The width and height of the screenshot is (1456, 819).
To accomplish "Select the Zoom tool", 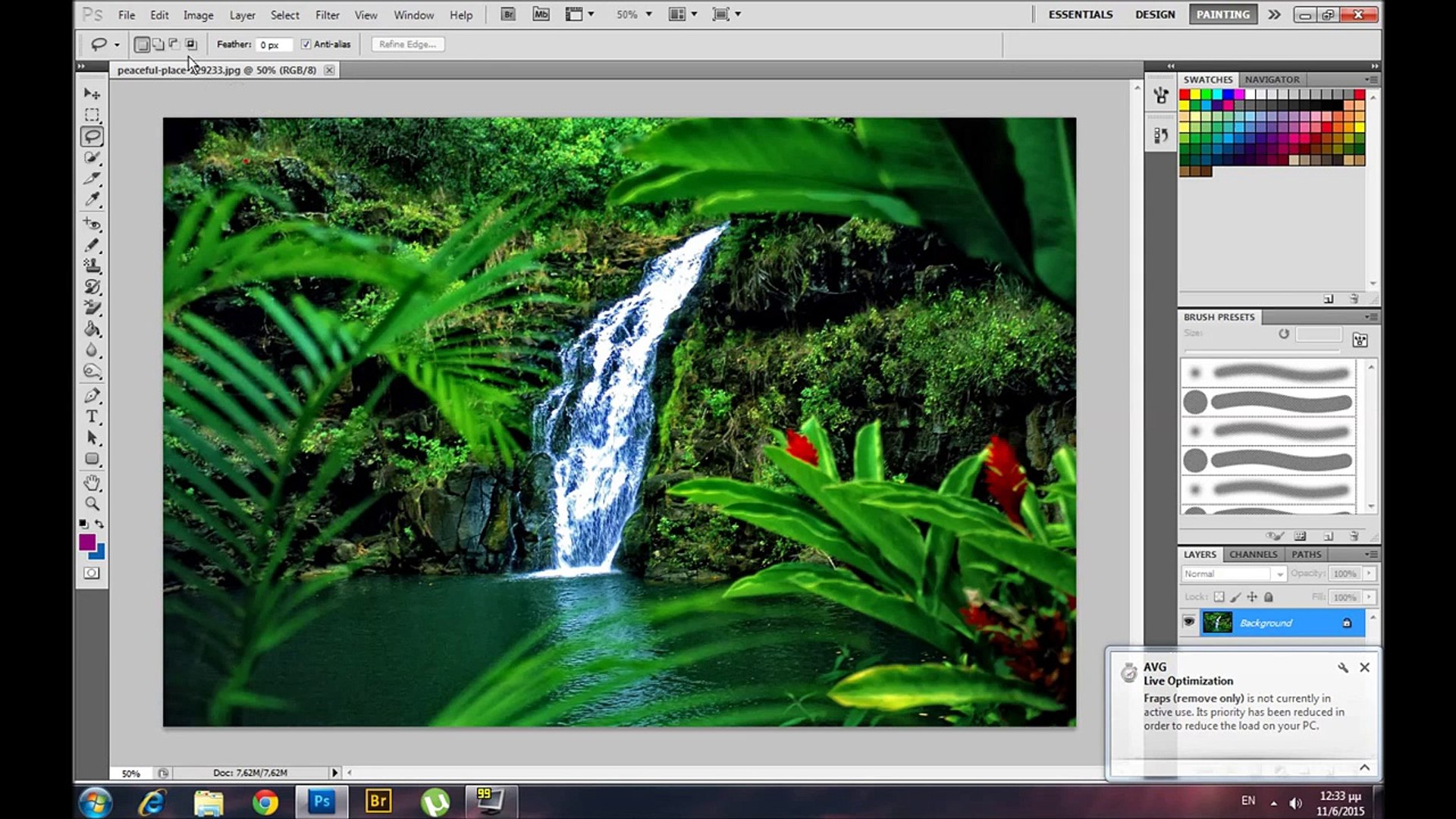I will pos(92,504).
